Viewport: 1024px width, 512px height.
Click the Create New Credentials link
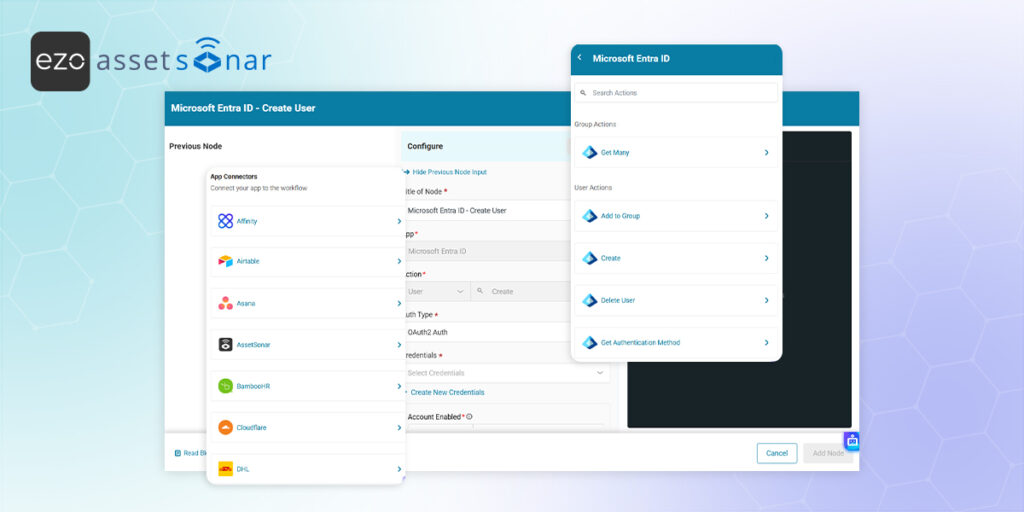point(447,392)
